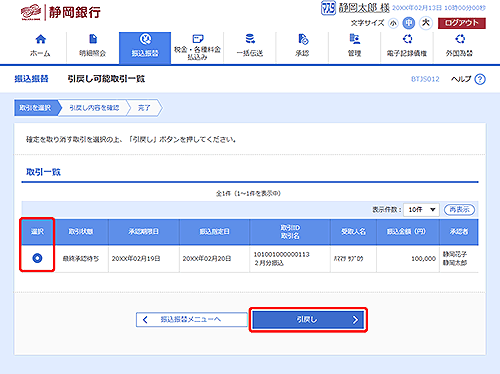The image size is (500, 374).
Task: Open 明細照会 statement inquiry icon
Action: point(93,39)
